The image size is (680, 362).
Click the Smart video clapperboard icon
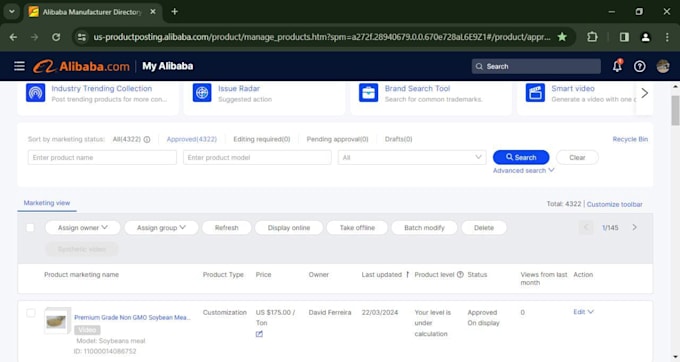click(535, 93)
